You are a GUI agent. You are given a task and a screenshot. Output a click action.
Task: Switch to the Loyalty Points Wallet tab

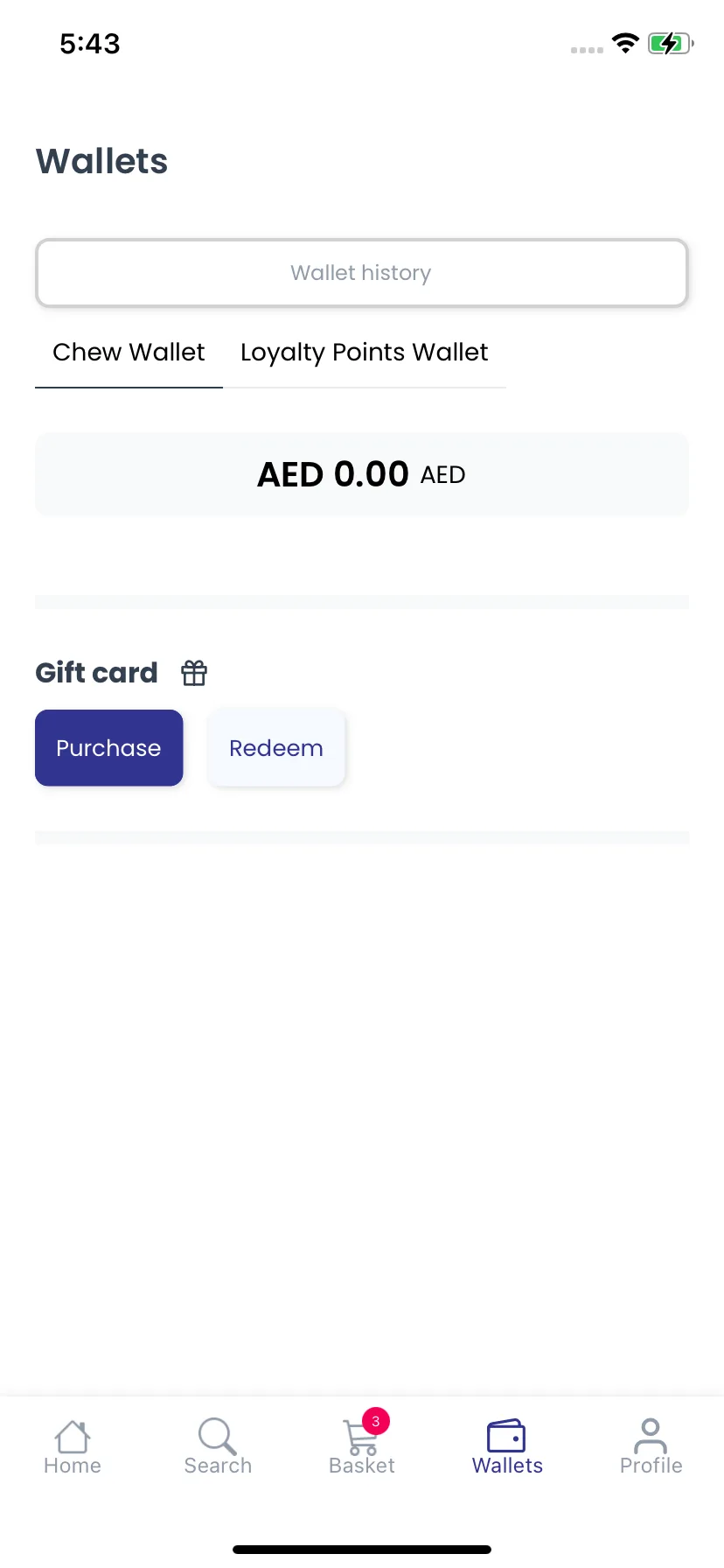pyautogui.click(x=365, y=352)
